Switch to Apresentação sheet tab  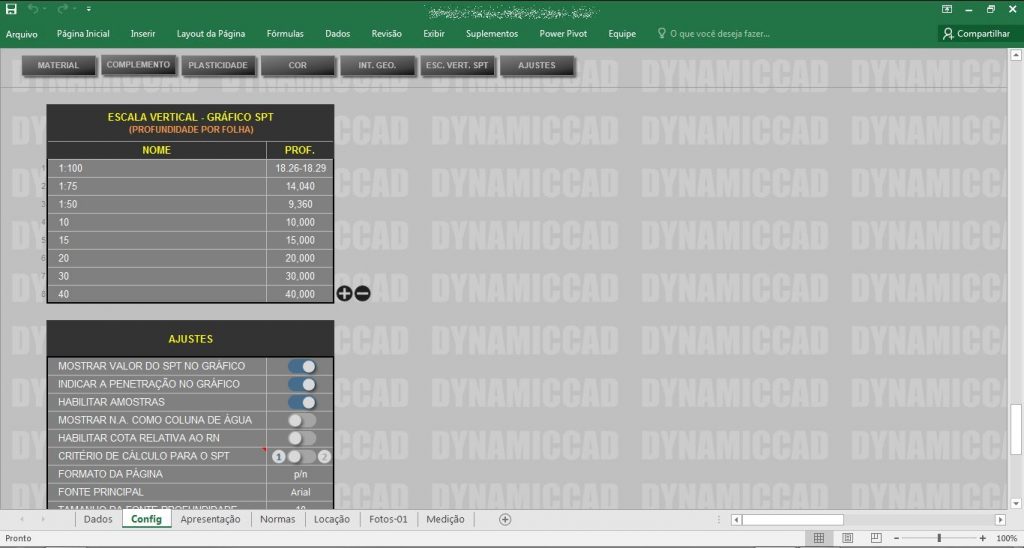point(210,519)
